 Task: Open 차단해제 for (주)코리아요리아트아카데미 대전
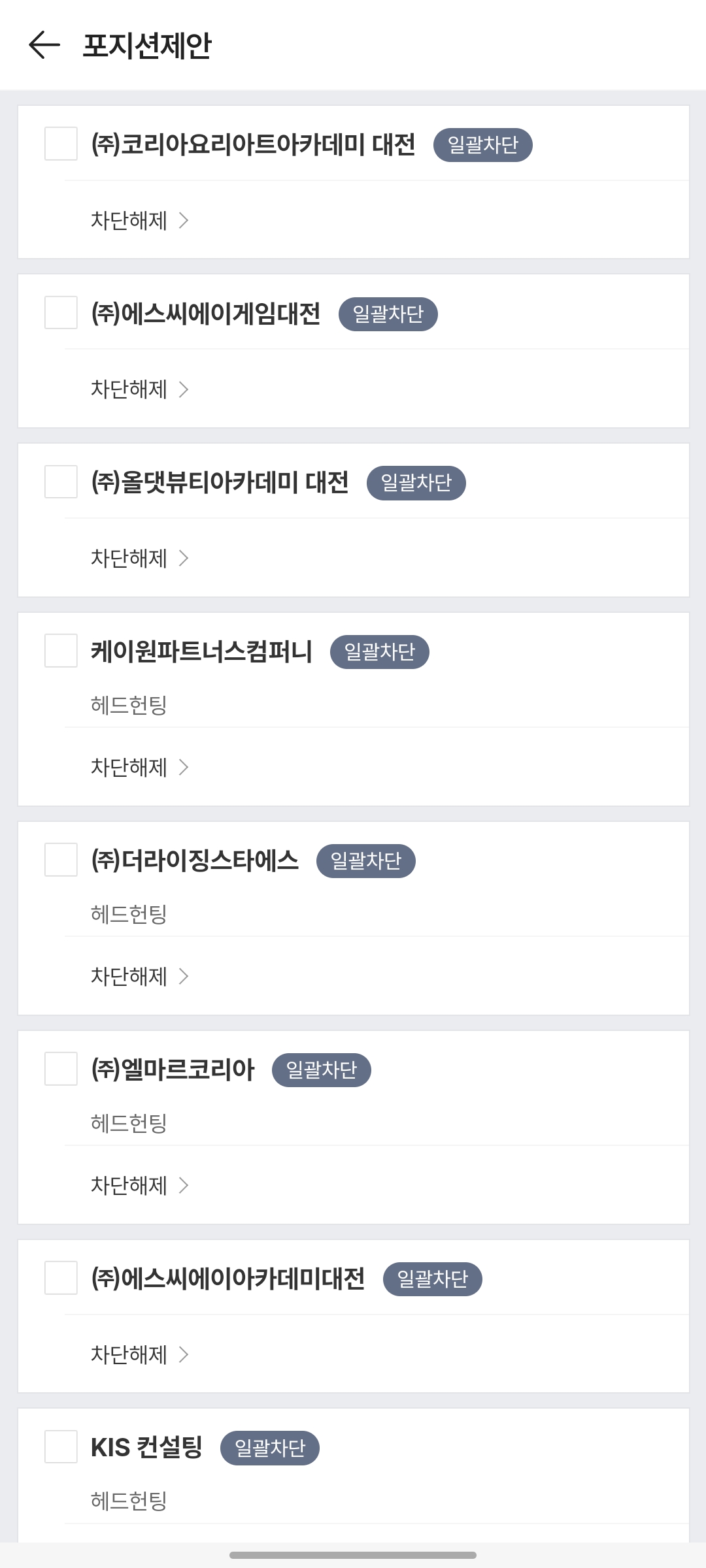pos(139,221)
